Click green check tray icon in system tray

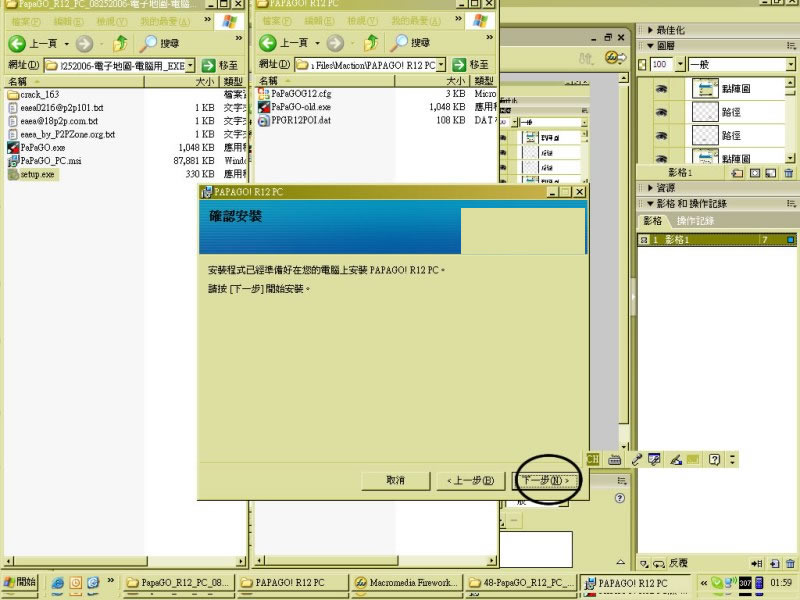(x=718, y=583)
